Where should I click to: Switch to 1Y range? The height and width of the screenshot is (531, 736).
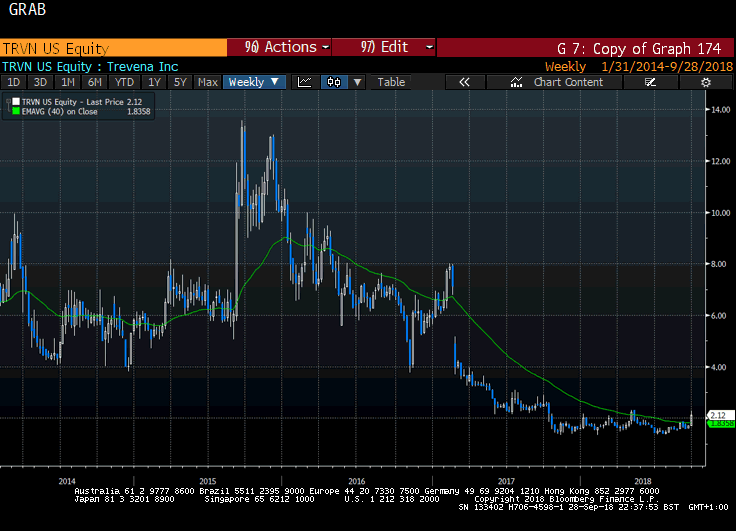(x=154, y=82)
